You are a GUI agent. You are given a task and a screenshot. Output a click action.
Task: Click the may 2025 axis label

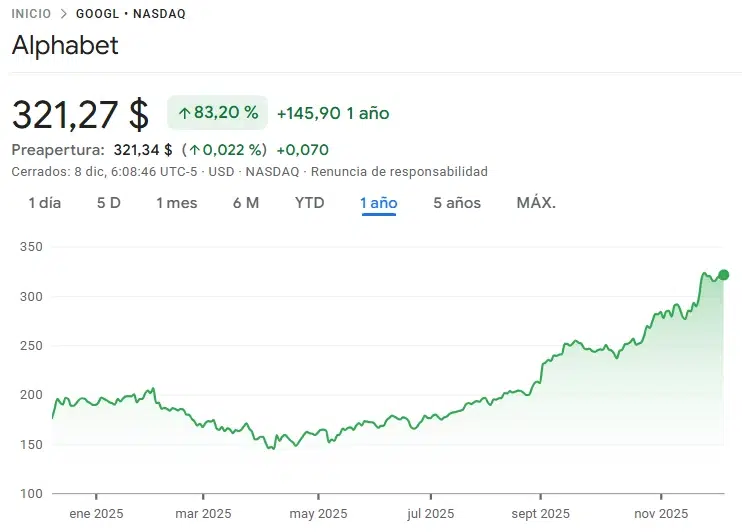(317, 513)
